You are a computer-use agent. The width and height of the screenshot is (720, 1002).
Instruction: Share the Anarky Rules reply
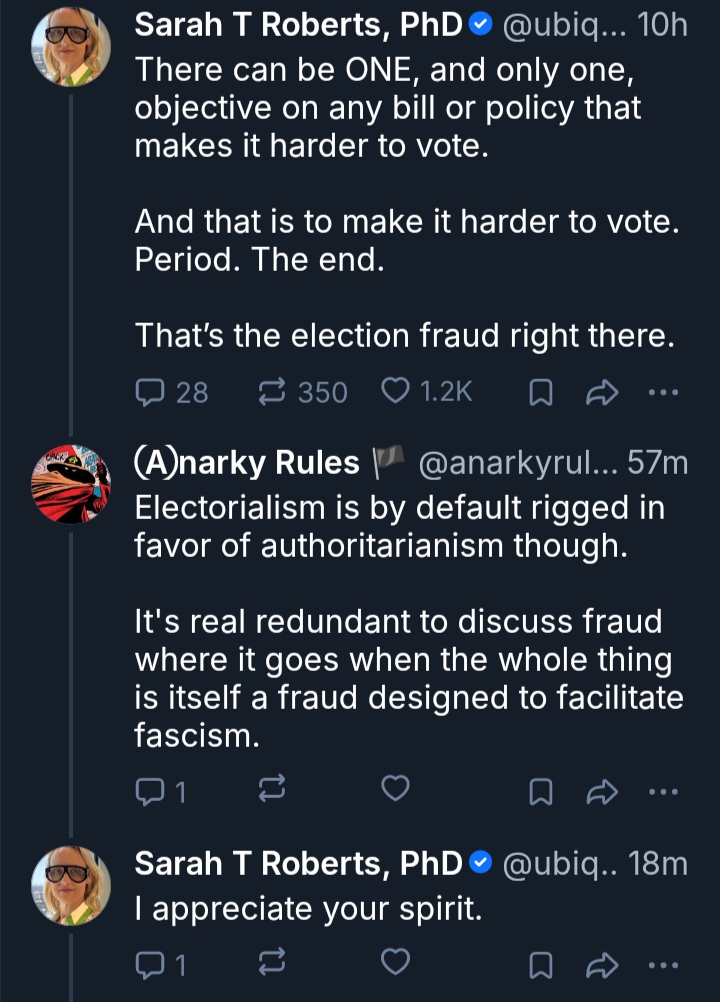602,792
